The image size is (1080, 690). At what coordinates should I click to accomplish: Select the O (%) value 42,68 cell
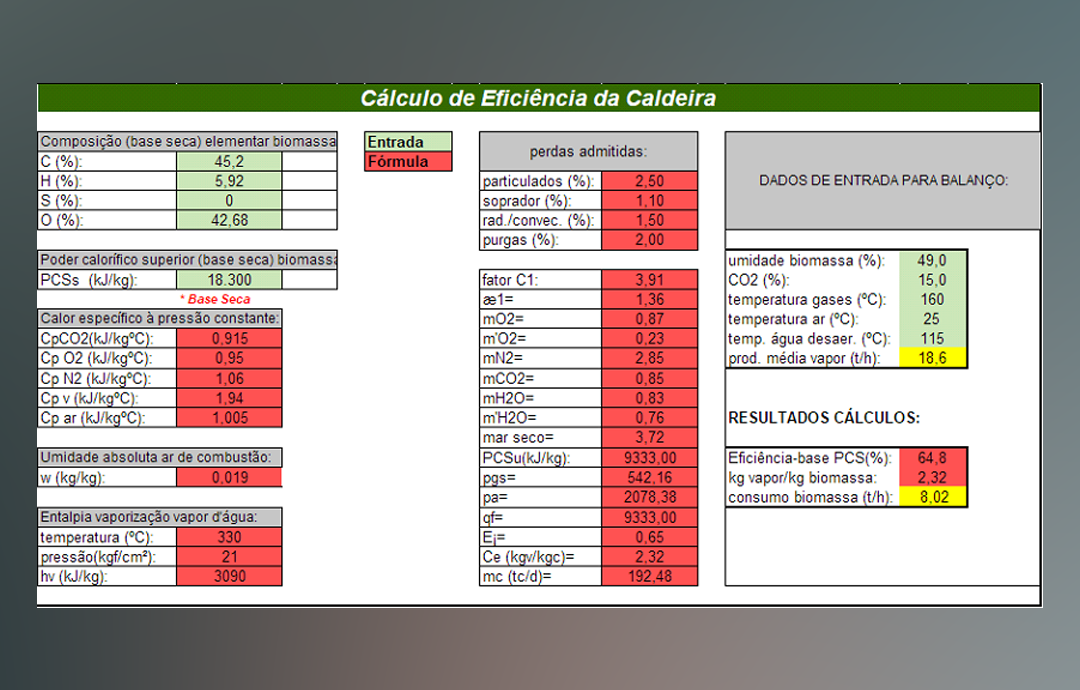pyautogui.click(x=229, y=220)
